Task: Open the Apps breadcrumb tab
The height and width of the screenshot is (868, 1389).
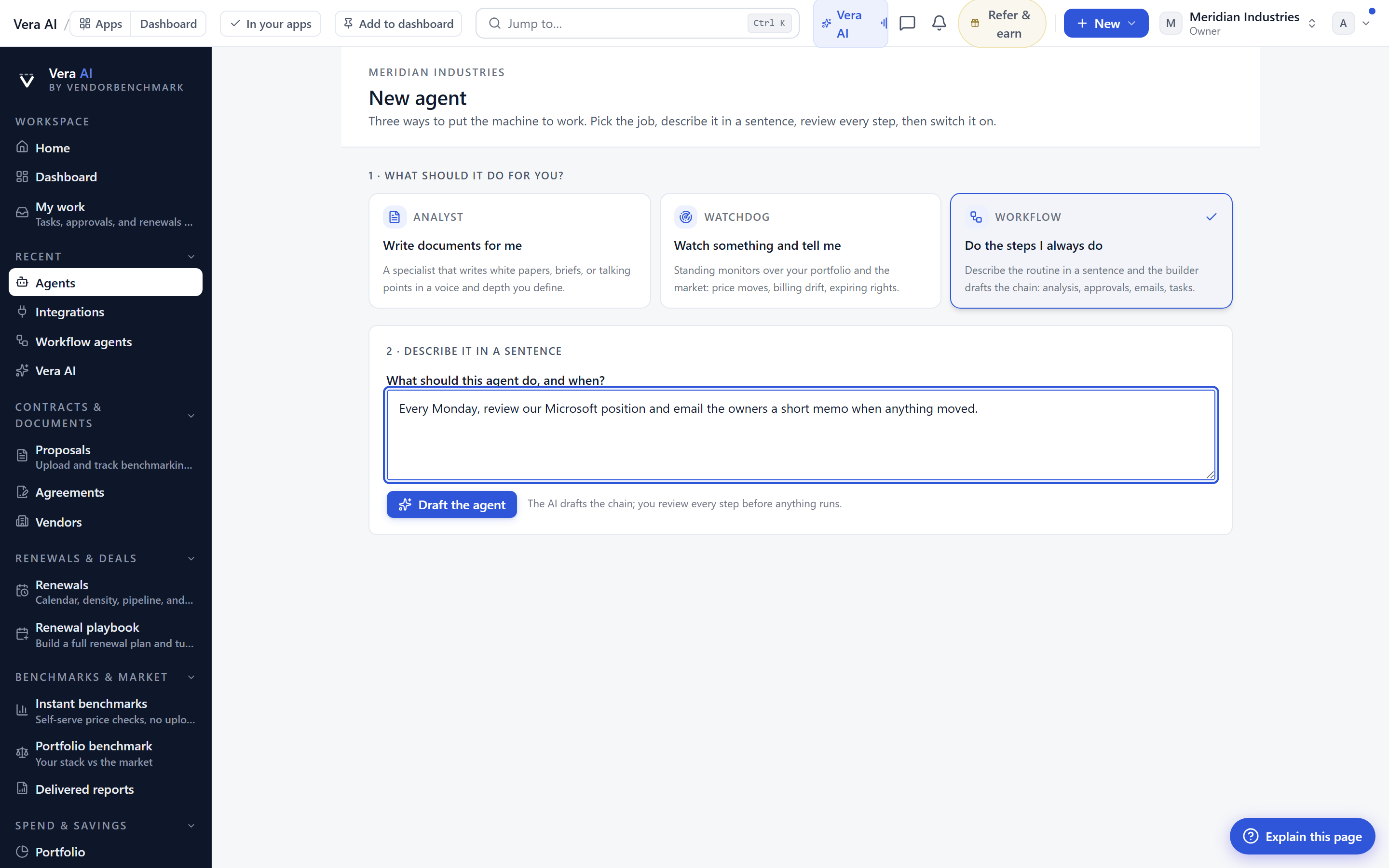Action: (x=100, y=24)
